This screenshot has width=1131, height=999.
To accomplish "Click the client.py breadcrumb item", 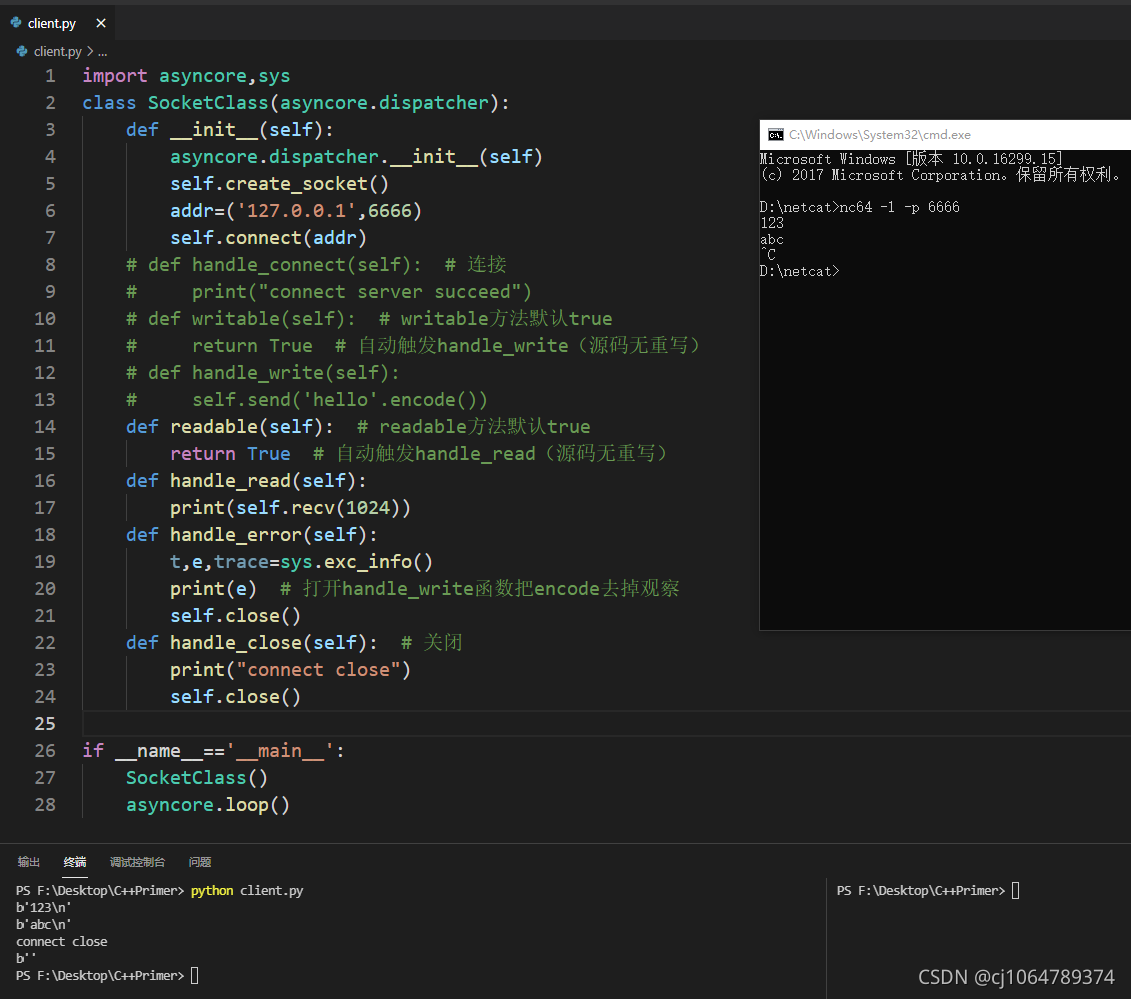I will pyautogui.click(x=56, y=51).
